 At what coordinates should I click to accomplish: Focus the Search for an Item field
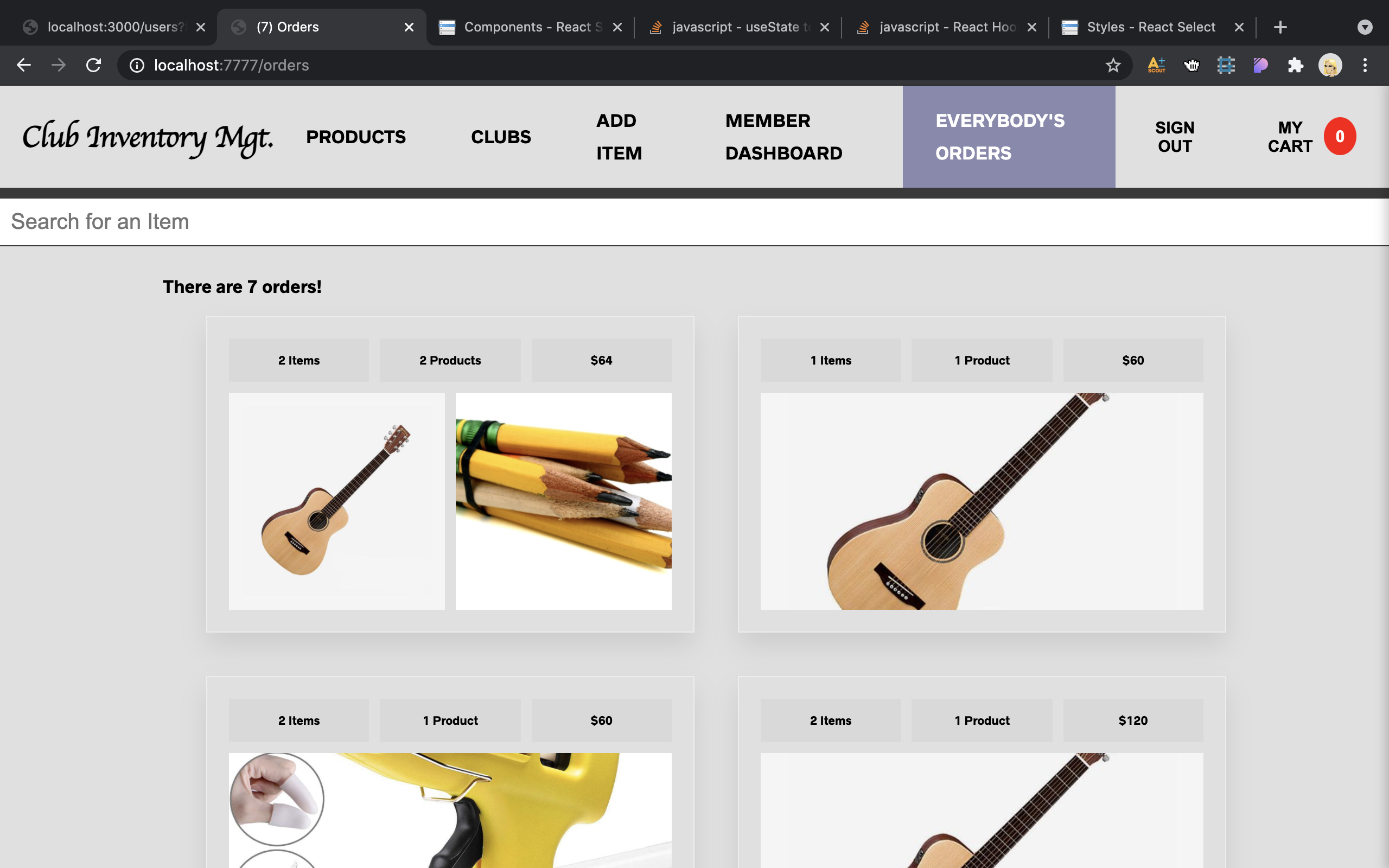694,221
